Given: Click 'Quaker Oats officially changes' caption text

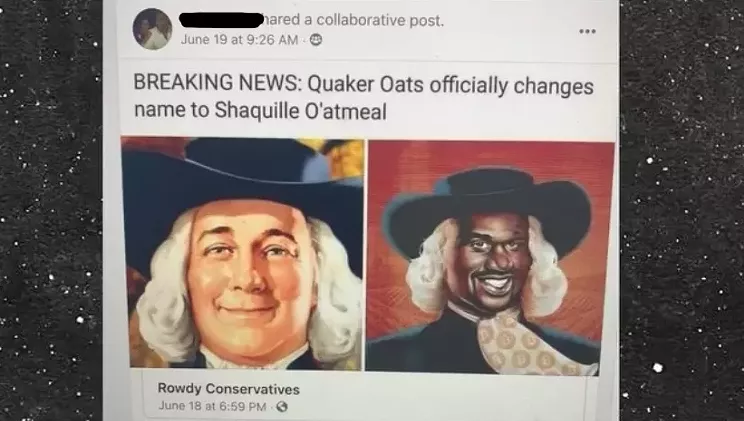Looking at the screenshot, I should pyautogui.click(x=450, y=85).
